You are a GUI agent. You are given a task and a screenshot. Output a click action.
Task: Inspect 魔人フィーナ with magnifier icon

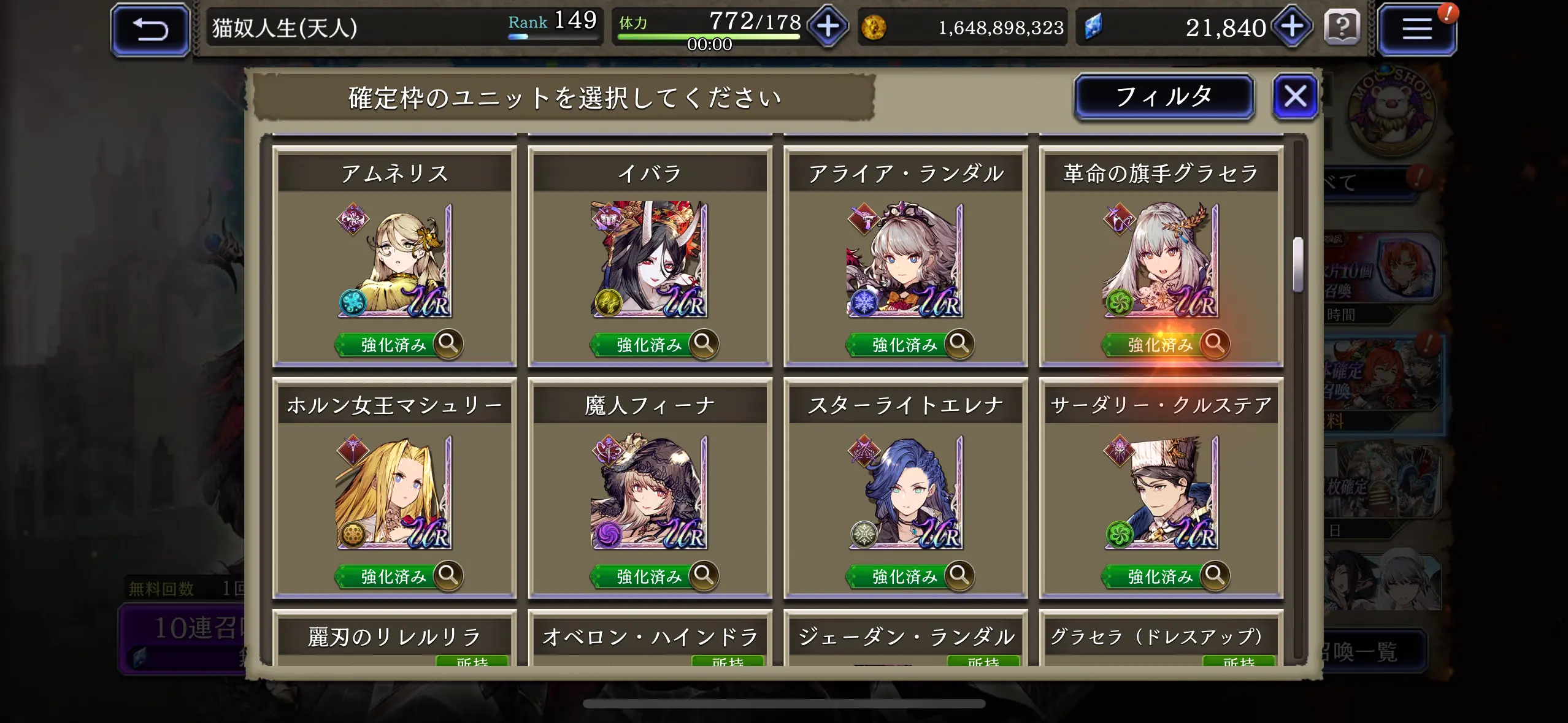(x=704, y=575)
